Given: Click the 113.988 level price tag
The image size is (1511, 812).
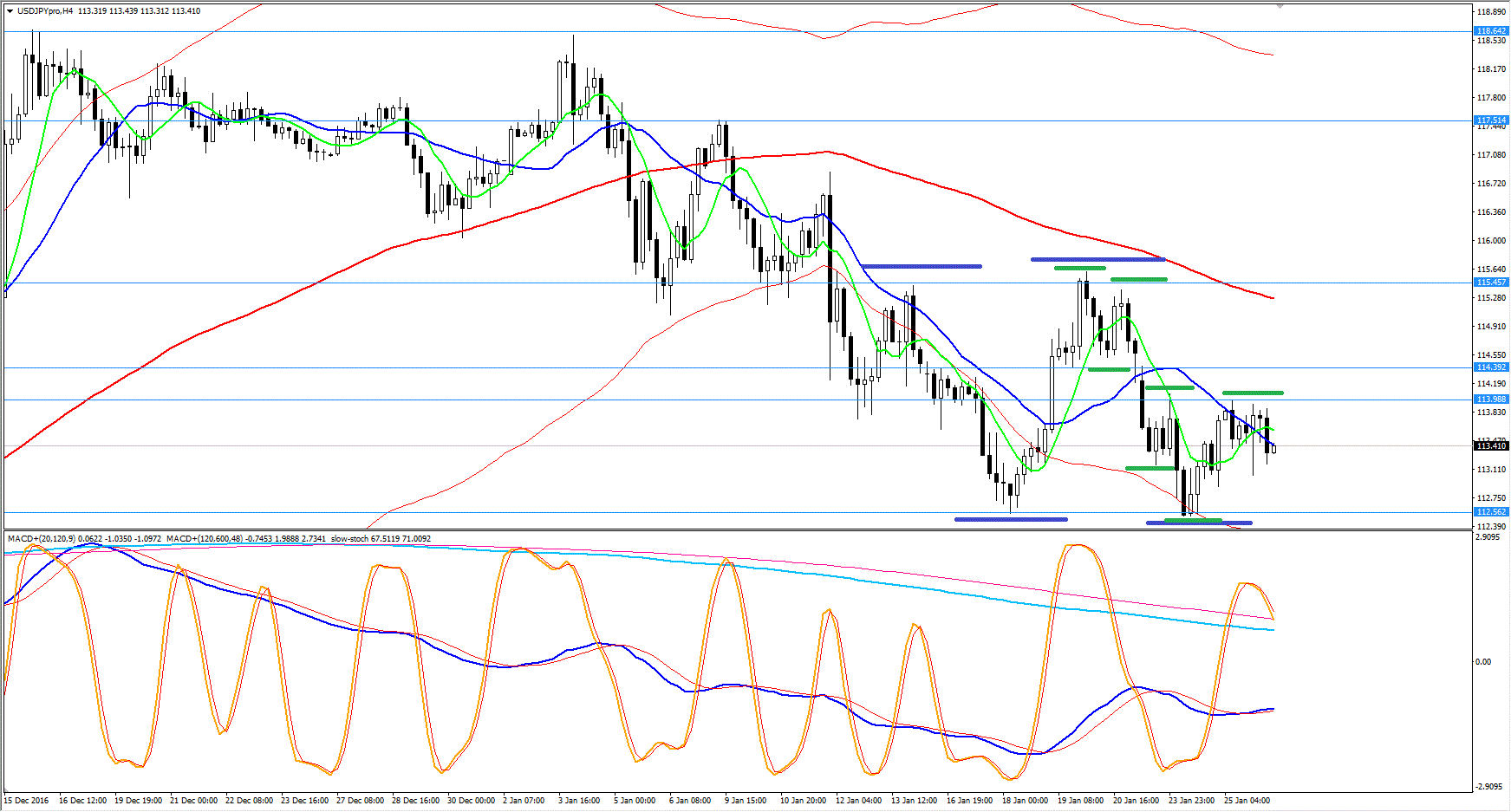Looking at the screenshot, I should coord(1491,400).
